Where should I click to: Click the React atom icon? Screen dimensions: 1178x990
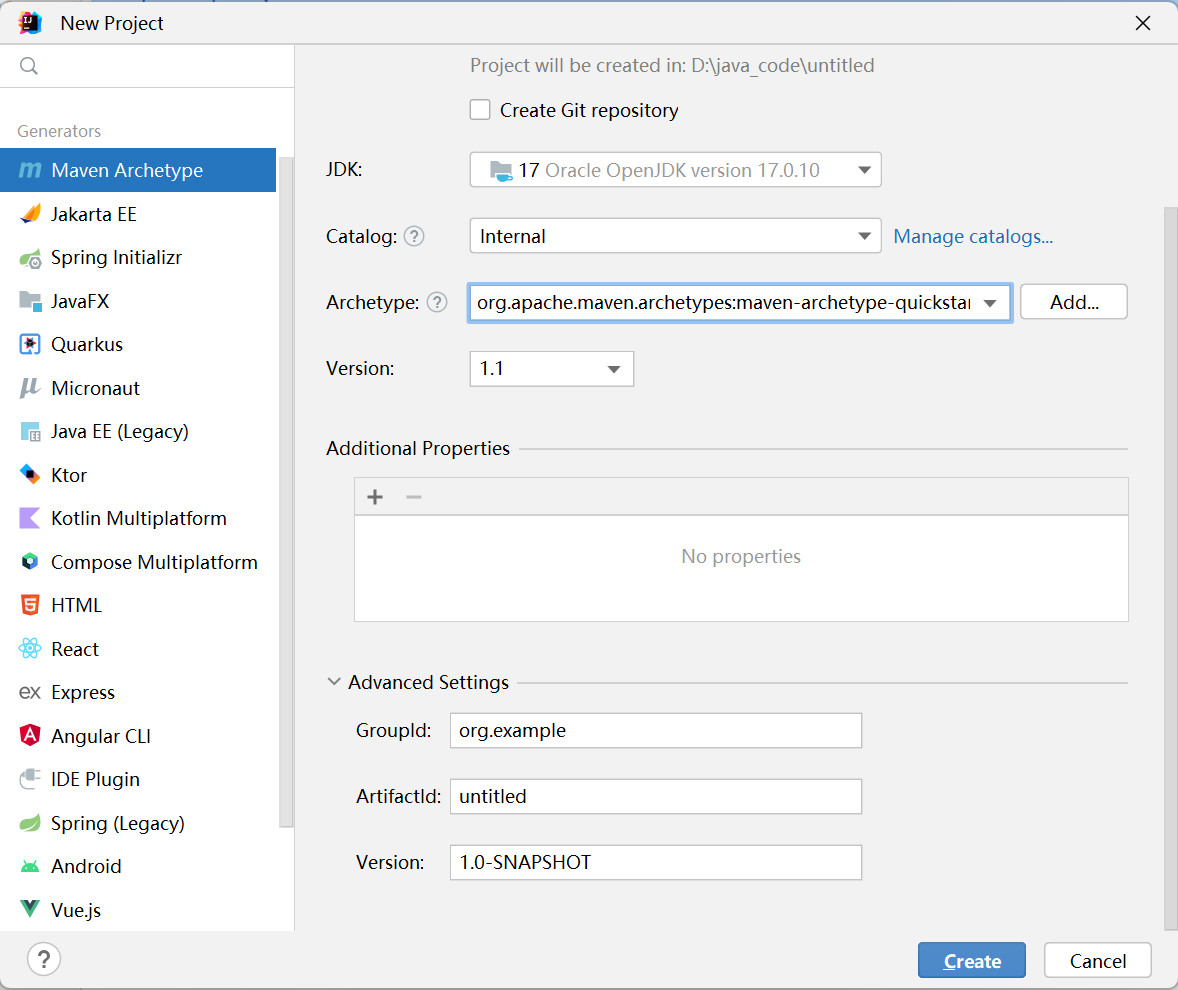coord(30,649)
